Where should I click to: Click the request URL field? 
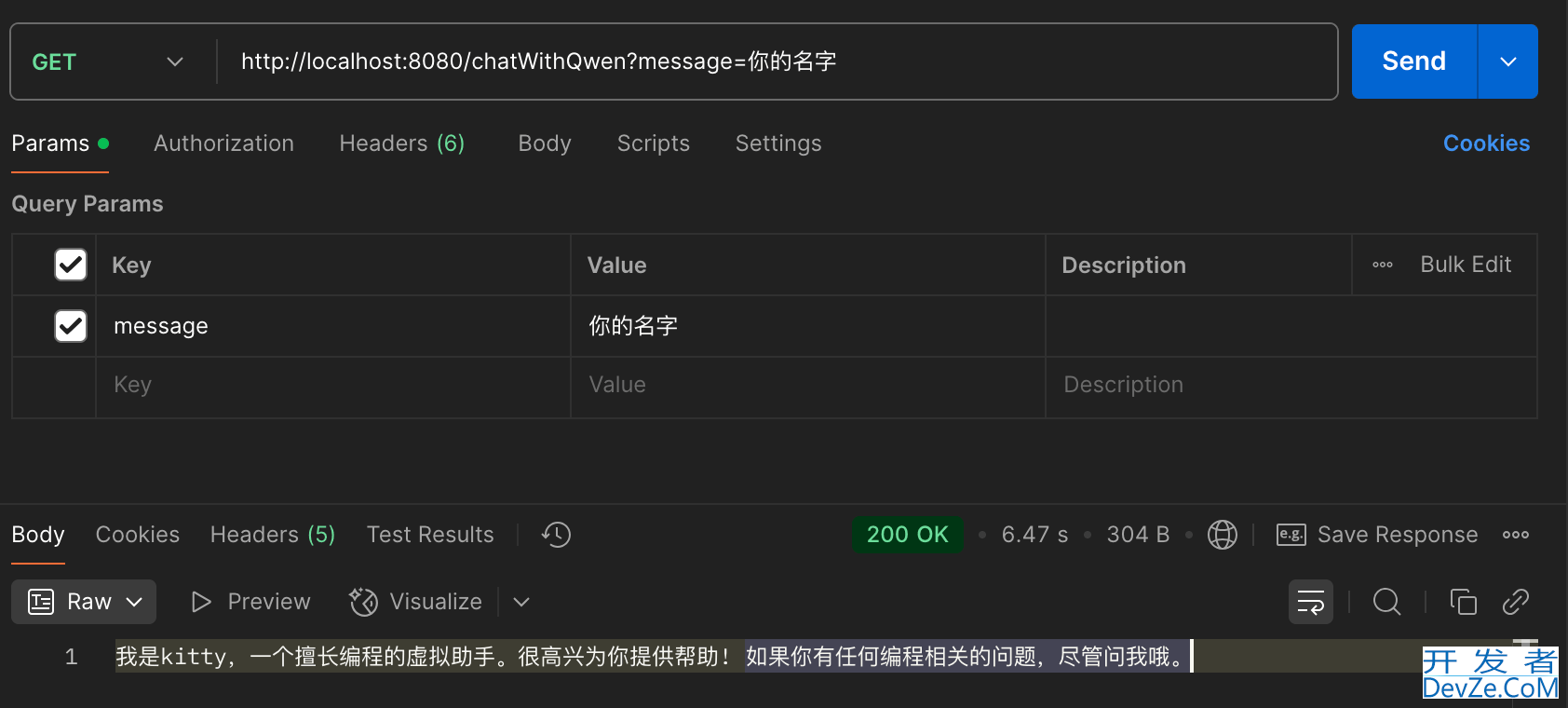point(777,61)
